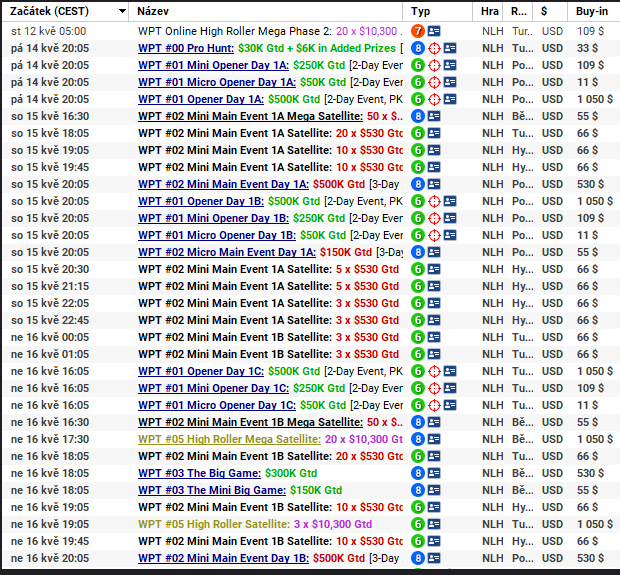Viewport: 620px width, 575px height.
Task: Click the truncated R... column header
Action: [x=518, y=11]
